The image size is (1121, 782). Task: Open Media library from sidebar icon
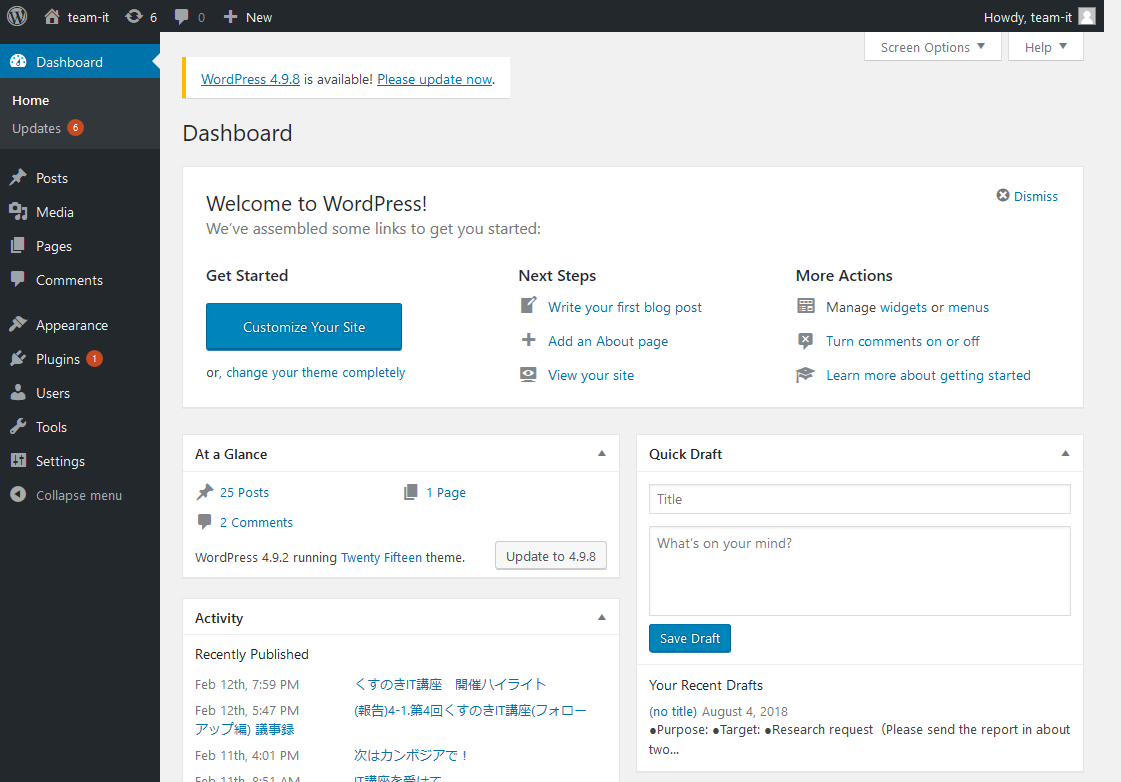[x=18, y=212]
